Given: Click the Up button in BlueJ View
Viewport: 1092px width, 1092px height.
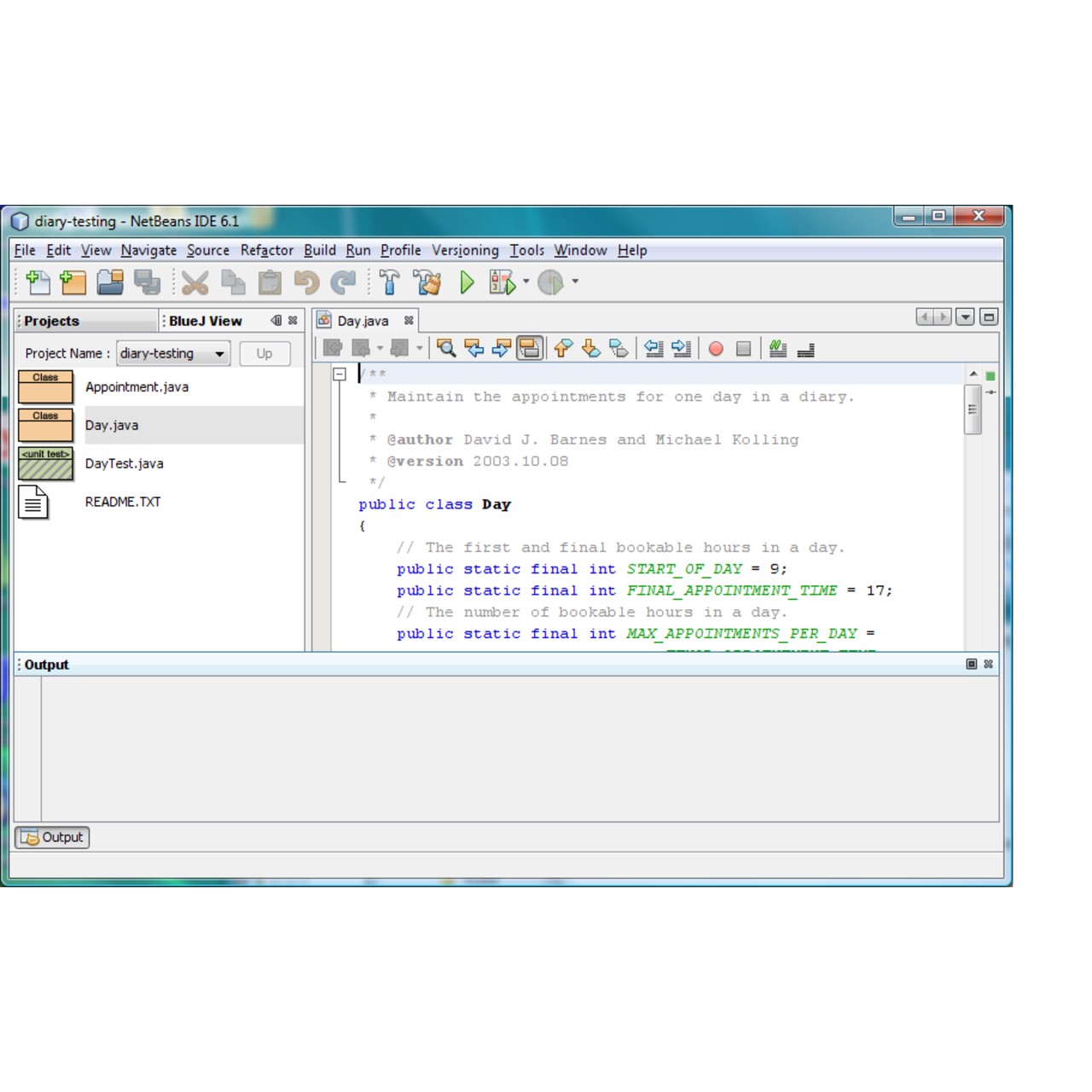Looking at the screenshot, I should 264,353.
